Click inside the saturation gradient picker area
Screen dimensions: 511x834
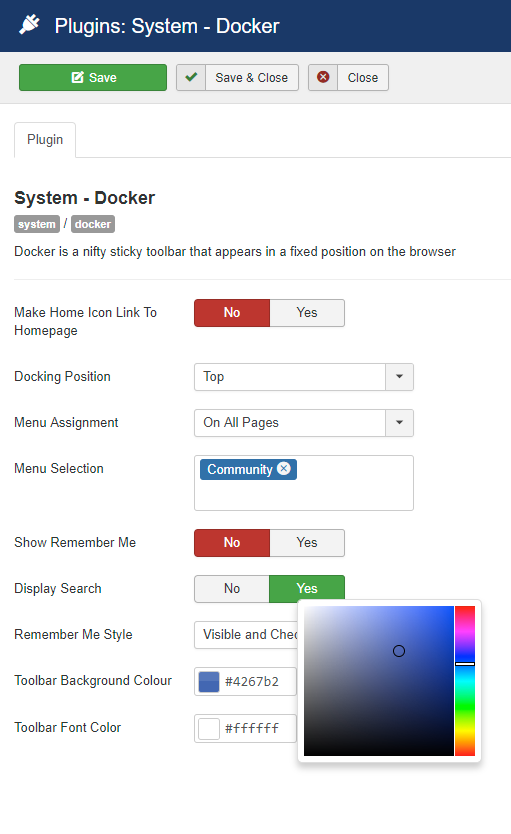click(x=379, y=681)
